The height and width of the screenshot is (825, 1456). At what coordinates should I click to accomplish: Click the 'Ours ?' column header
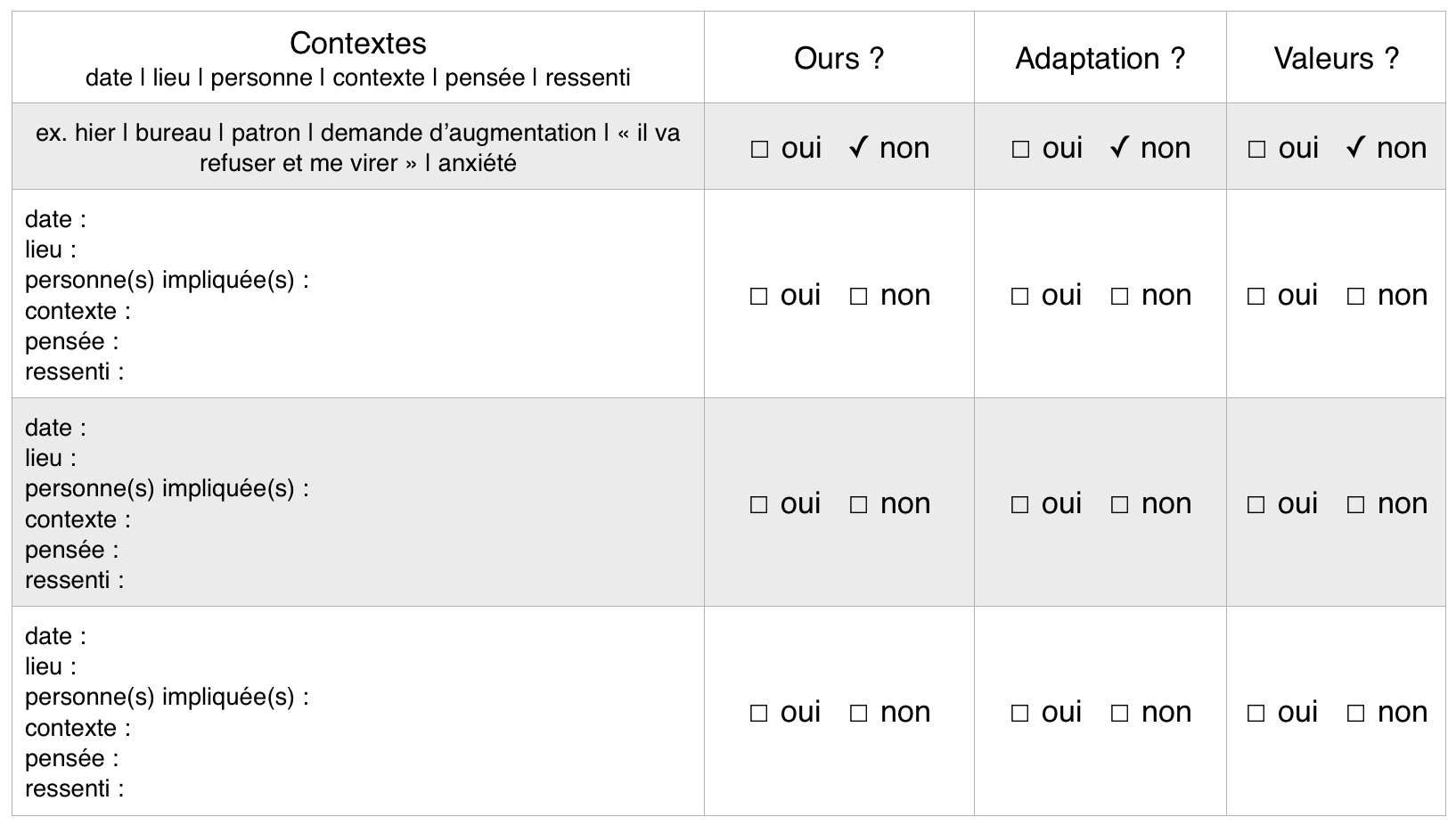pyautogui.click(x=839, y=59)
